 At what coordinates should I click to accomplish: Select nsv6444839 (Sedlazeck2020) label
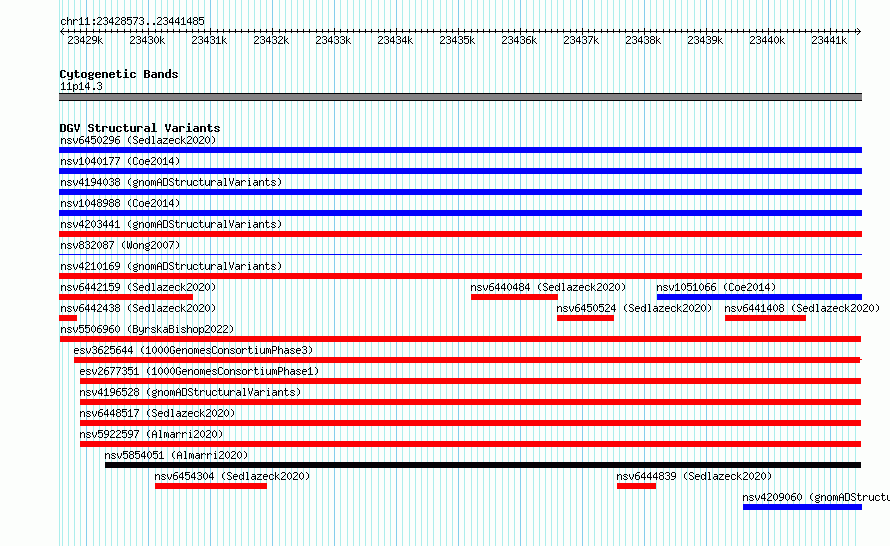pyautogui.click(x=694, y=476)
